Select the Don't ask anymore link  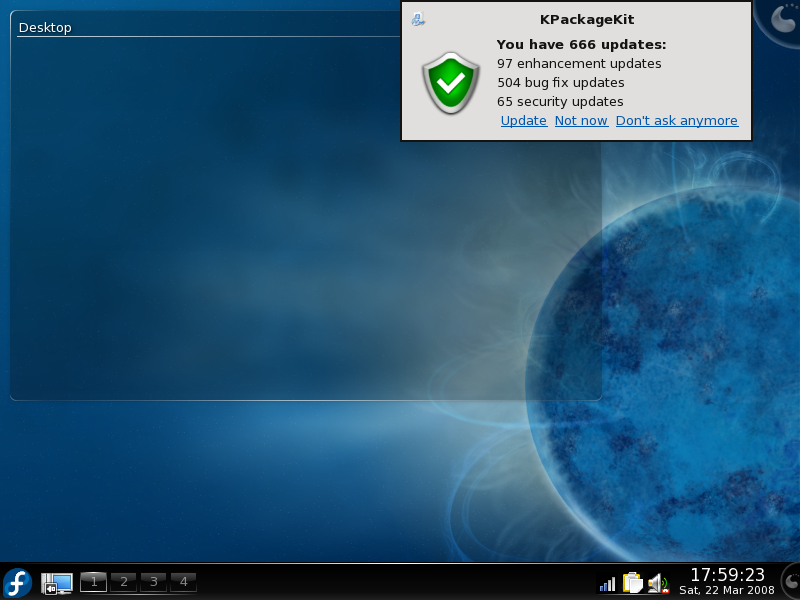click(x=676, y=121)
